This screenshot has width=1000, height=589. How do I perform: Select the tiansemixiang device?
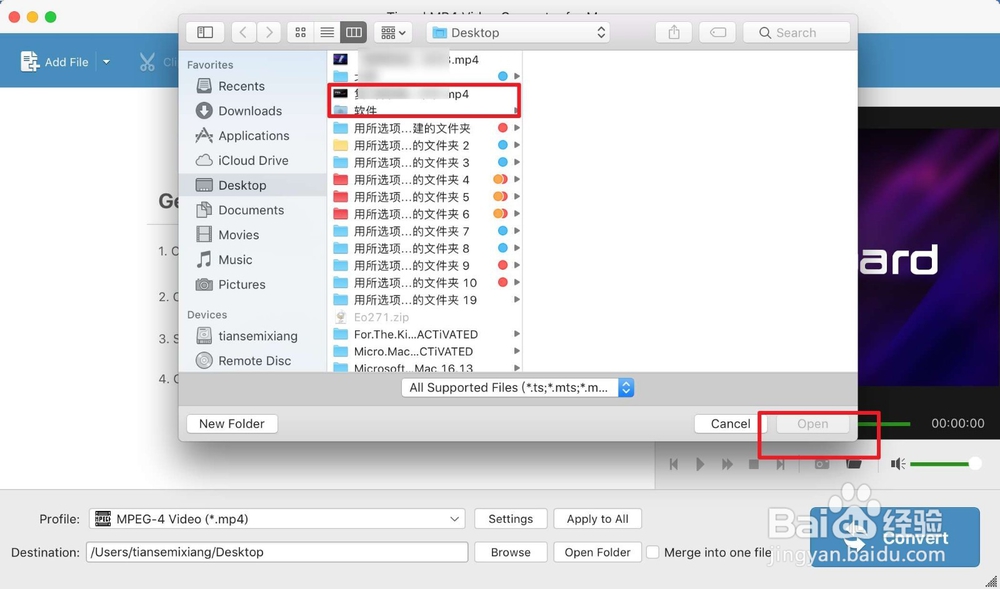[x=258, y=336]
